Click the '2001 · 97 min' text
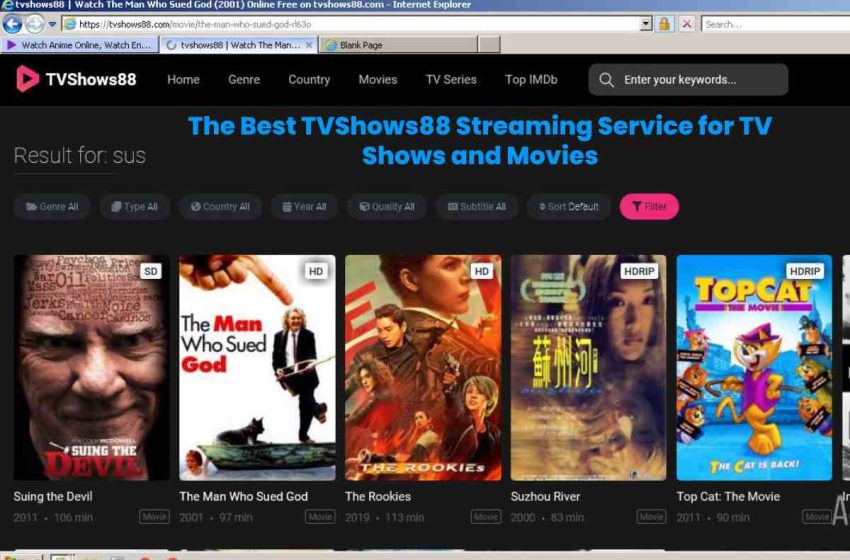 click(x=216, y=518)
